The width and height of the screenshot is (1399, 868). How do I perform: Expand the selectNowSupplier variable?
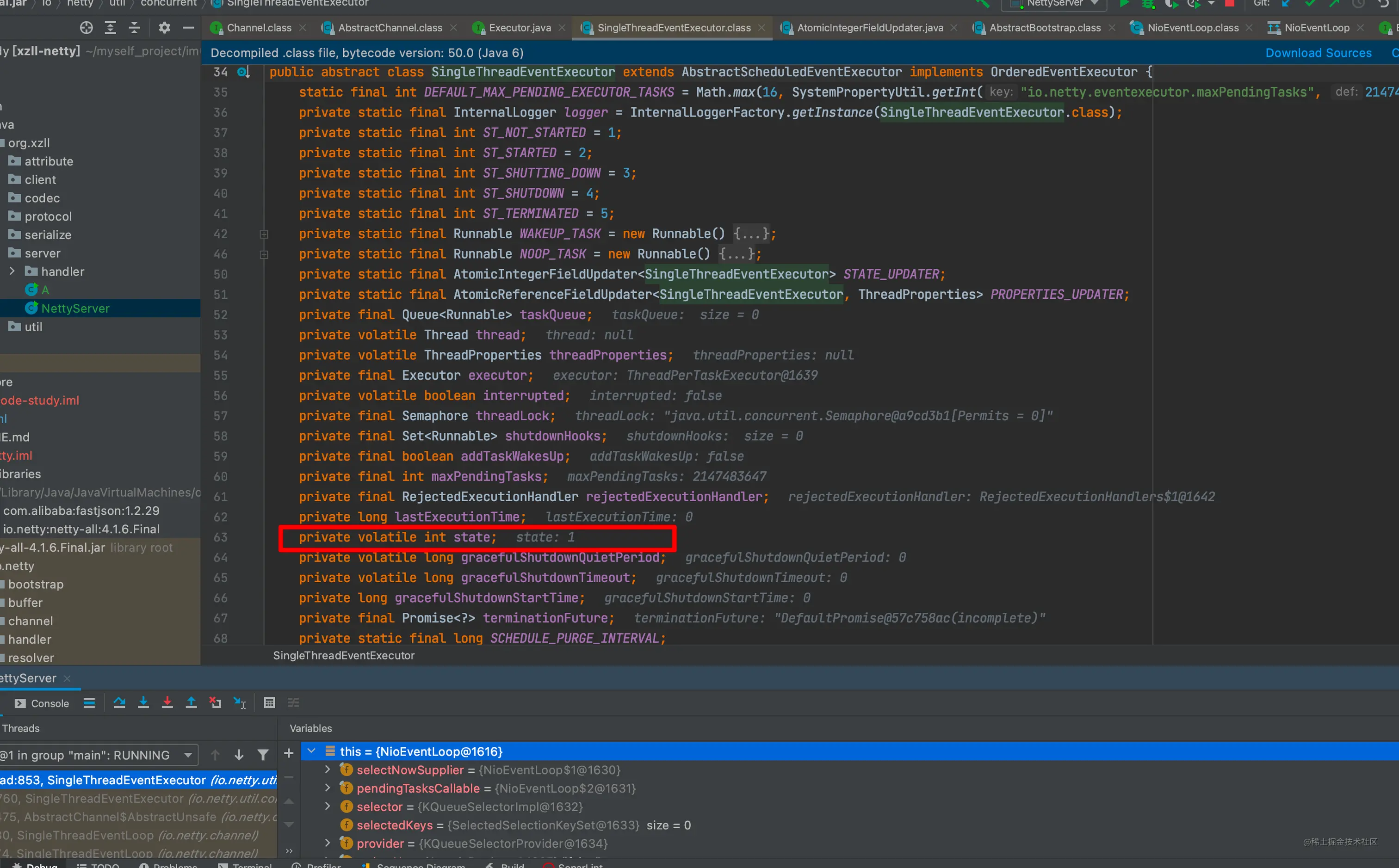[x=328, y=769]
